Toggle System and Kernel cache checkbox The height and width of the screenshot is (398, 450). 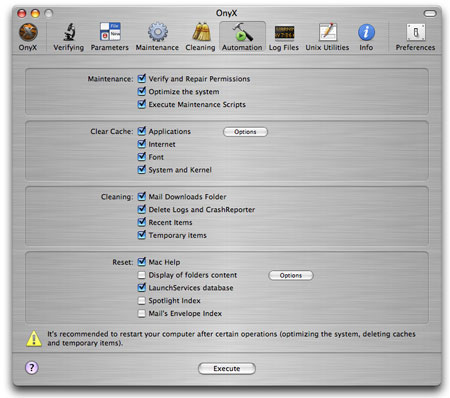pos(142,170)
